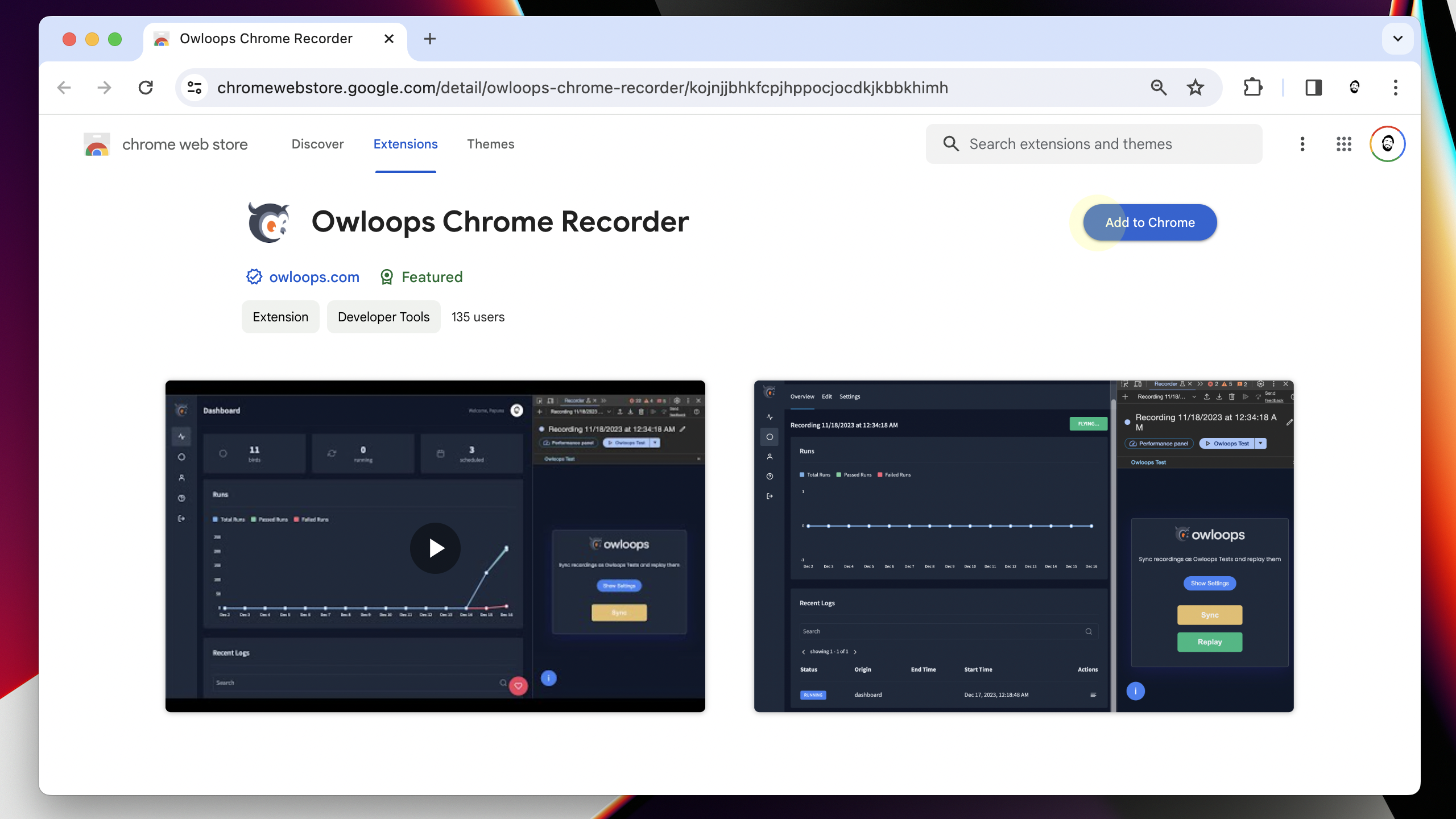Screen dimensions: 1456x819
Task: Open the Google account avatar
Action: [x=1387, y=144]
